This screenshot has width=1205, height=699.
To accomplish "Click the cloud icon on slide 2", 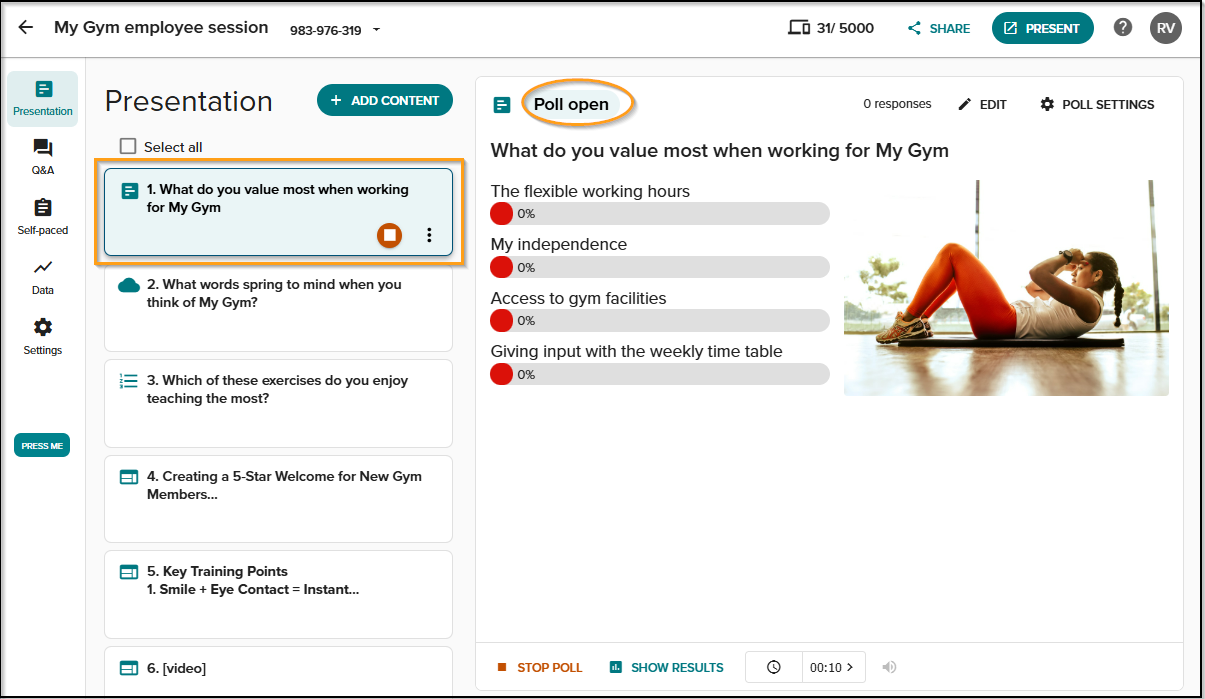I will click(x=129, y=285).
